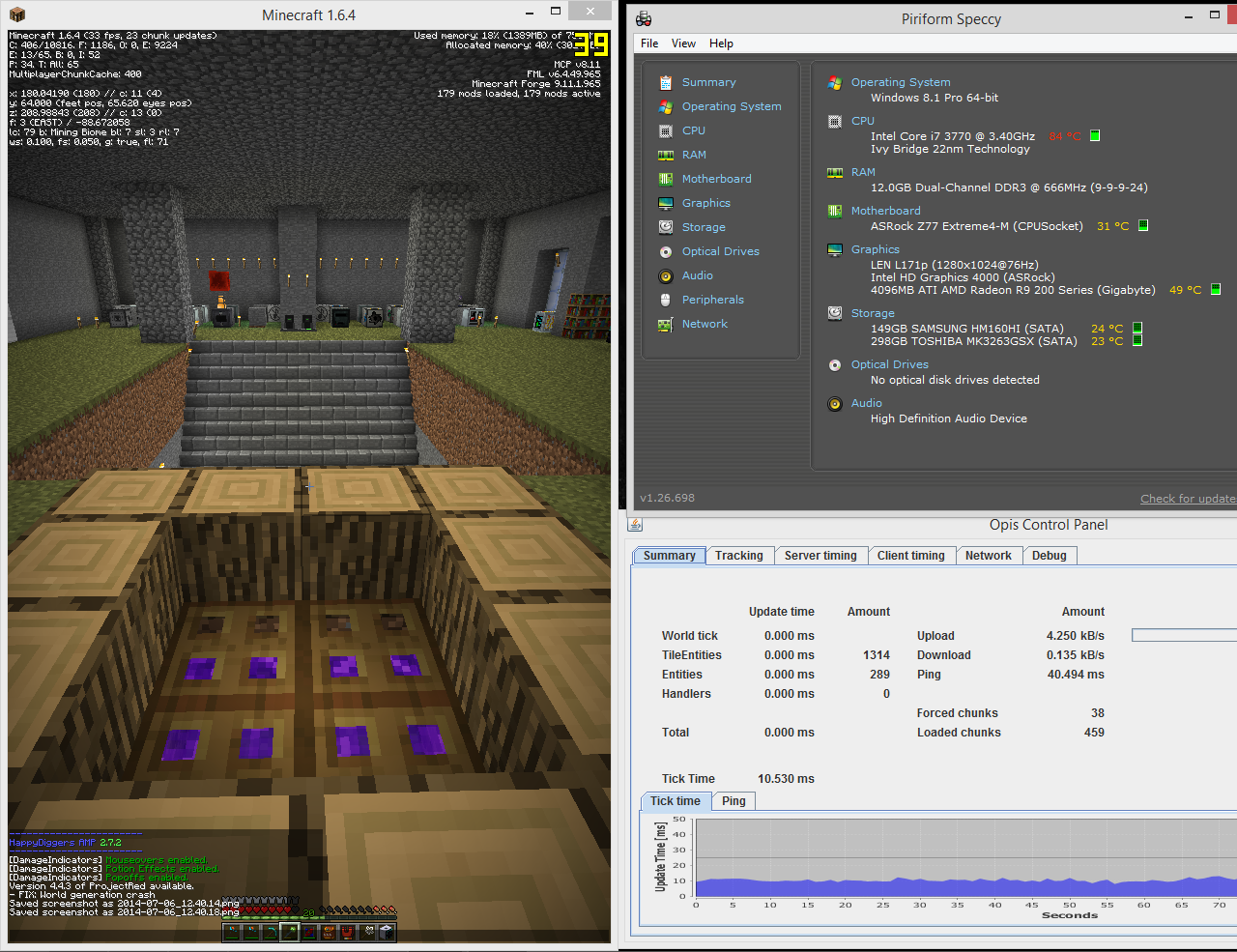Click the Operating System Windows flag sidebar icon
The height and width of the screenshot is (952, 1237).
[666, 106]
